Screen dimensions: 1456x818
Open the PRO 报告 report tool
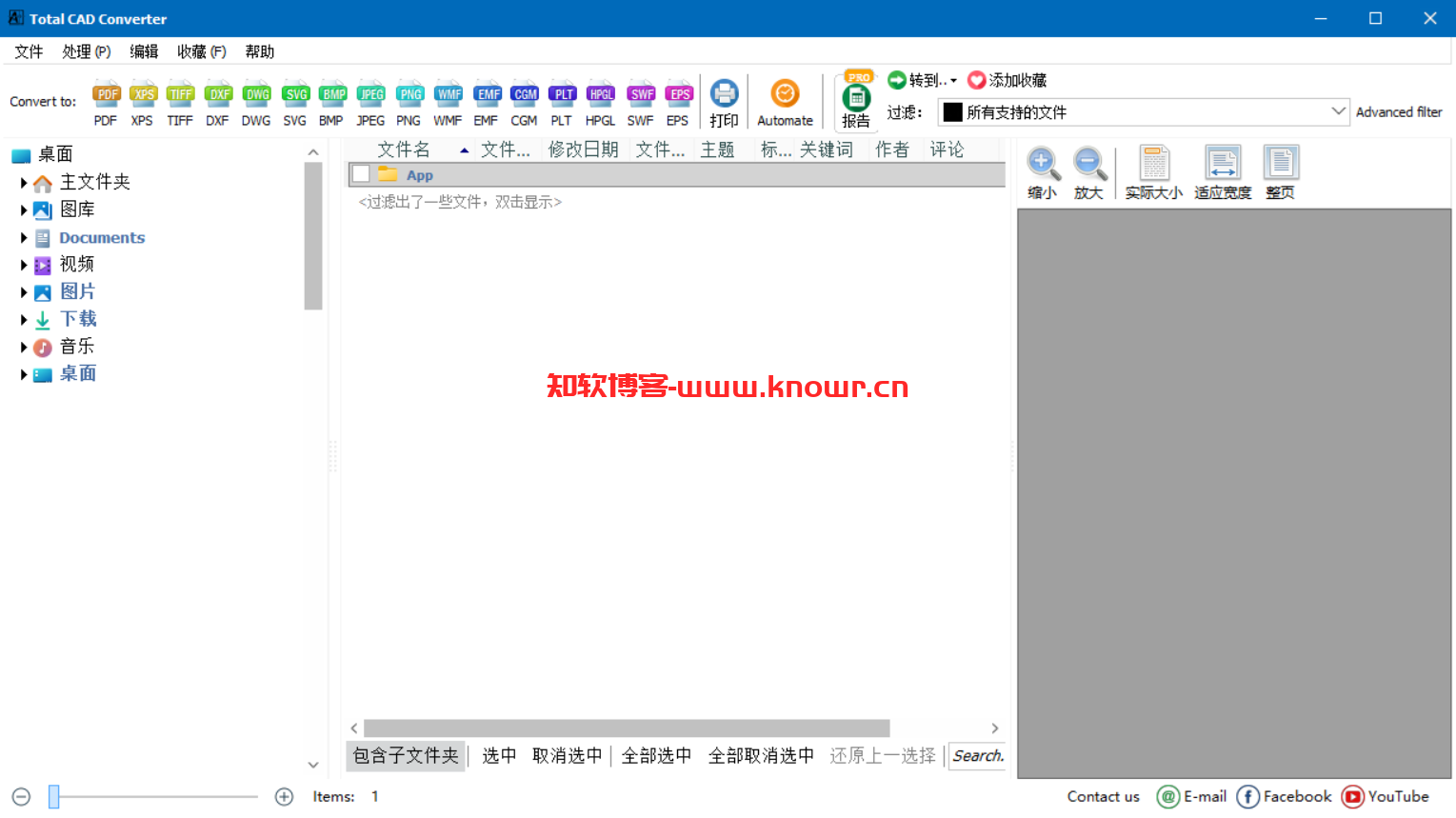pos(856,101)
